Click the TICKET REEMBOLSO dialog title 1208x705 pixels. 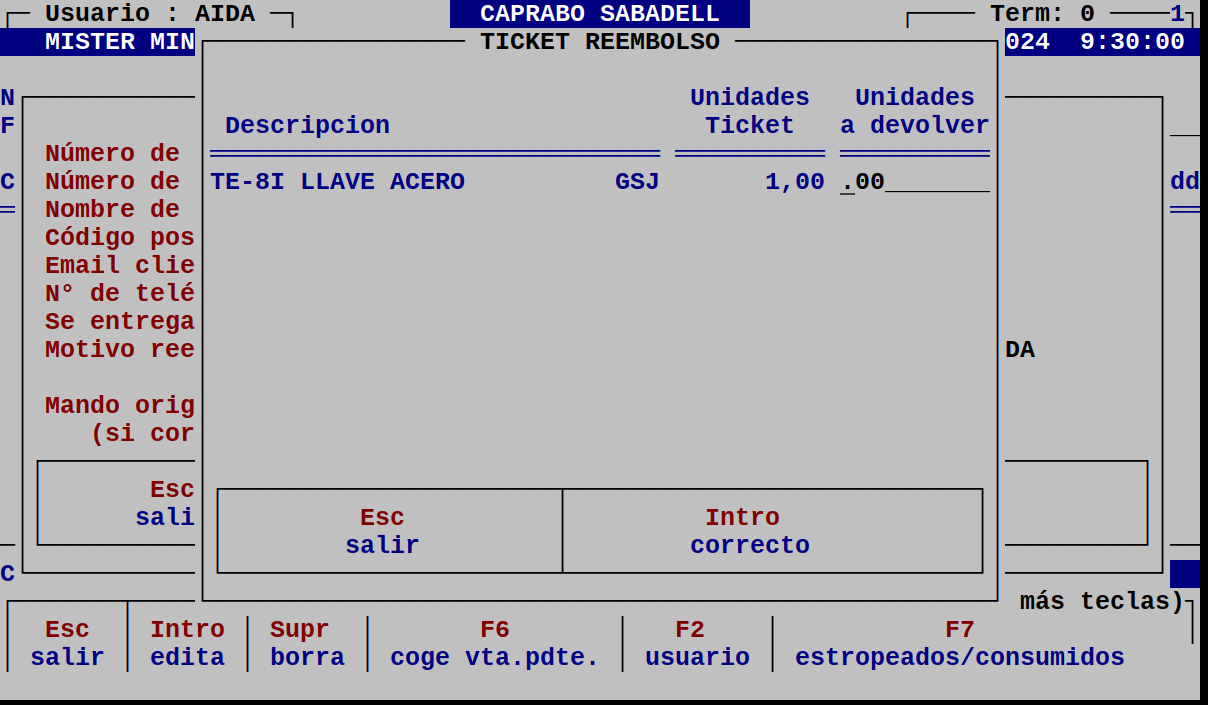(x=601, y=41)
